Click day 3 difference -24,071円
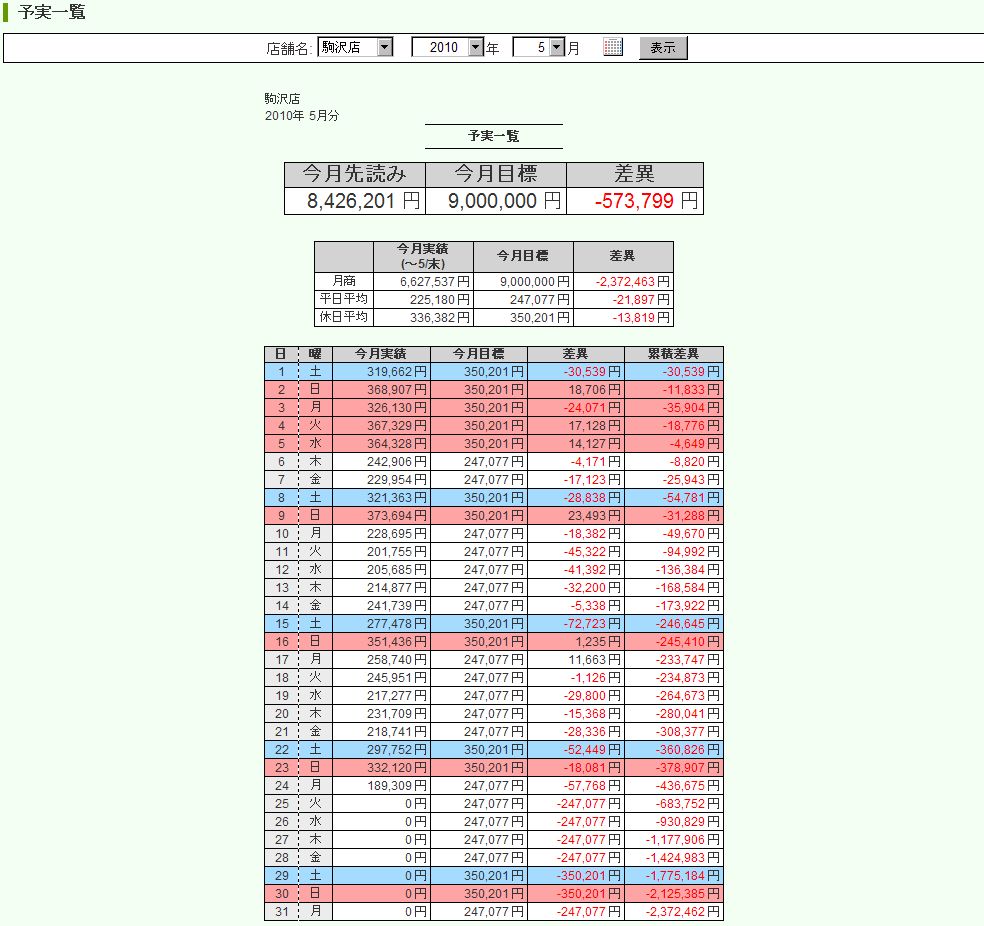Viewport: 984px width, 926px height. pyautogui.click(x=576, y=408)
